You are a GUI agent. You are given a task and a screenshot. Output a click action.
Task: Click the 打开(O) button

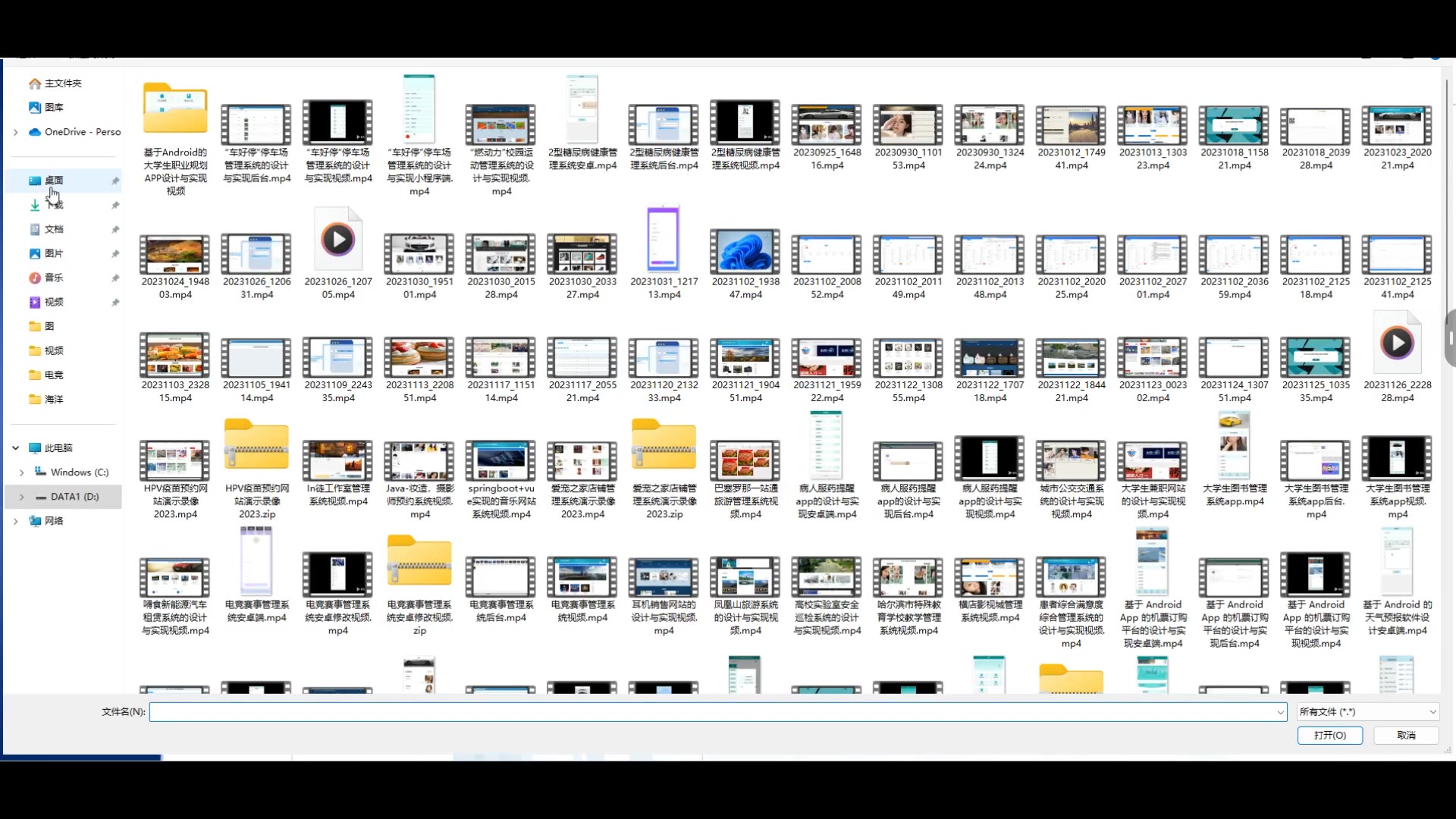click(1329, 736)
